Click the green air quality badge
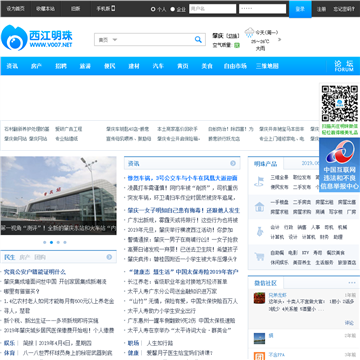Image resolution: width=360 pixels, height=360 pixels. [237, 45]
